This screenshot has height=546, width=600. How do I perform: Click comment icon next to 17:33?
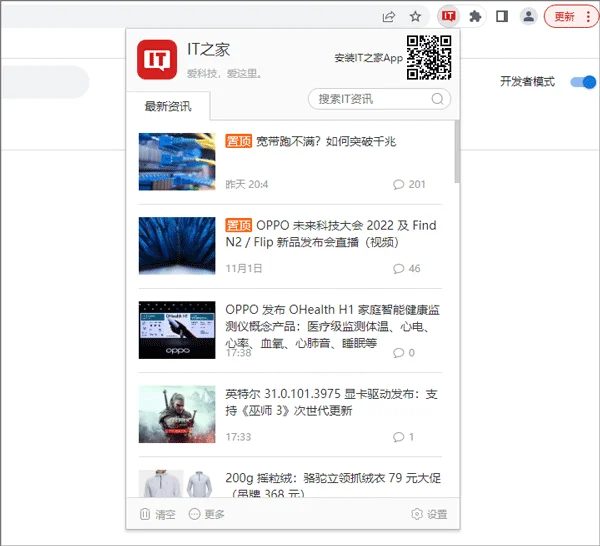(398, 437)
